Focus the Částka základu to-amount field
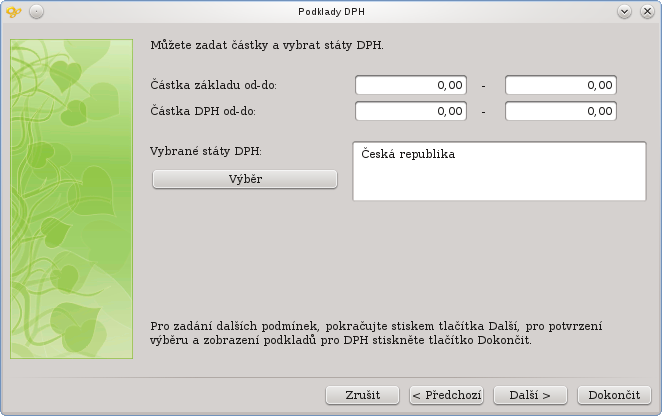The height and width of the screenshot is (416, 662). [561, 85]
